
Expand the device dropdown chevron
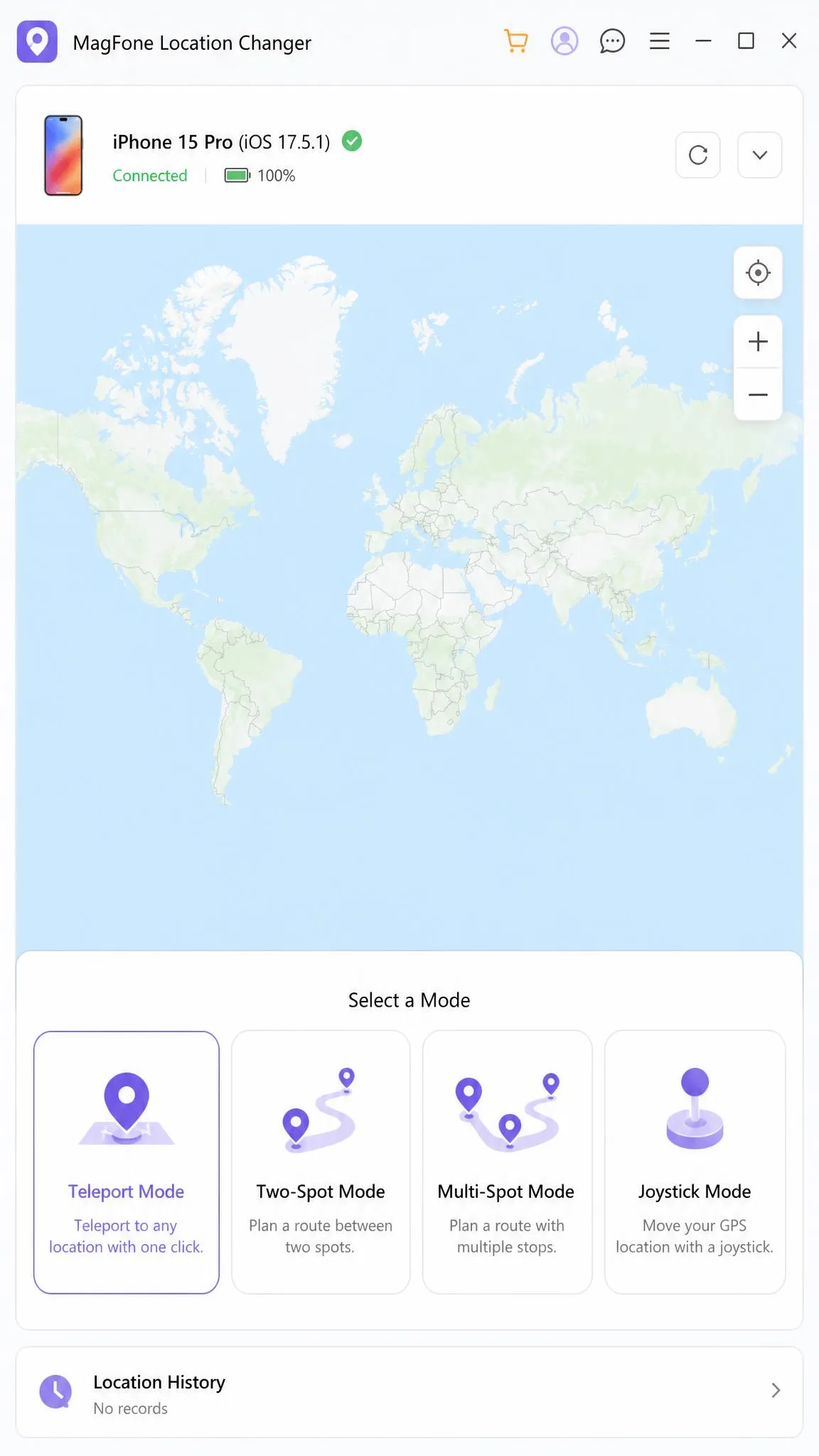point(760,155)
